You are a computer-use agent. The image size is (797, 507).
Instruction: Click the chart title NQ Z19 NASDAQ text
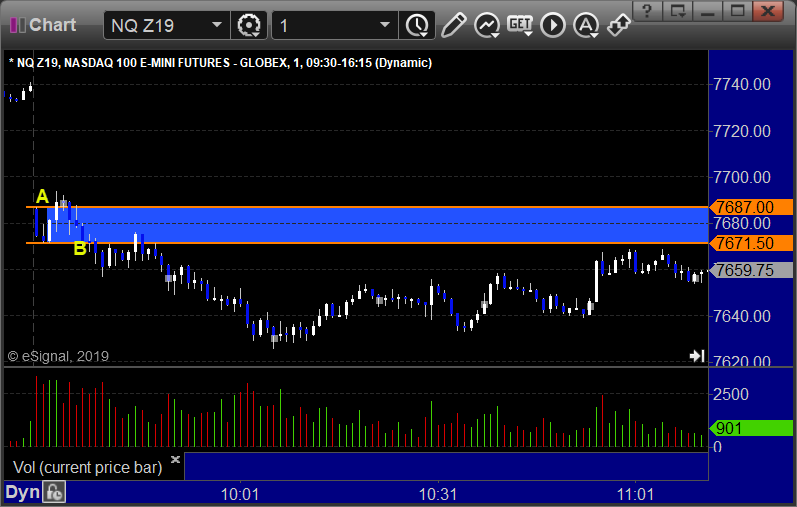pyautogui.click(x=220, y=63)
